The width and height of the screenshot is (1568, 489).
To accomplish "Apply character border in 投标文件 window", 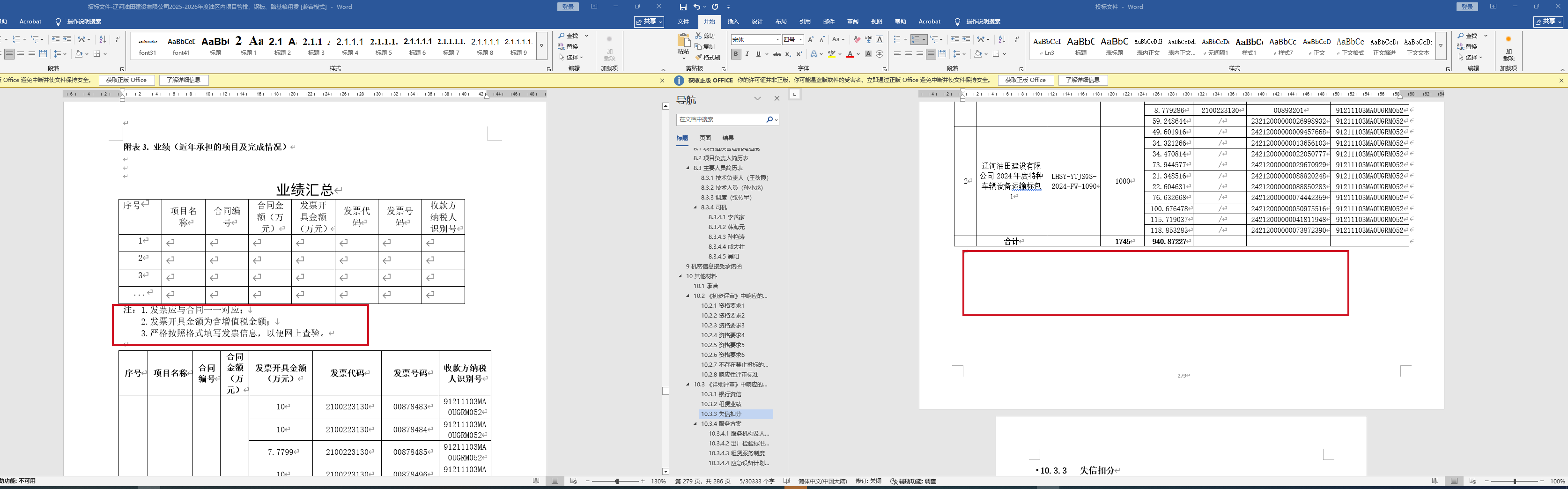I will point(880,40).
